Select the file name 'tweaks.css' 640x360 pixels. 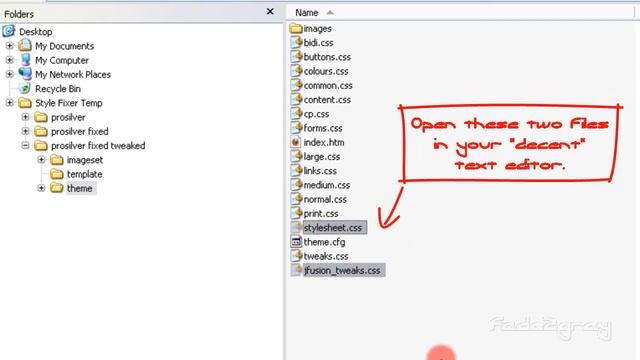[x=326, y=256]
